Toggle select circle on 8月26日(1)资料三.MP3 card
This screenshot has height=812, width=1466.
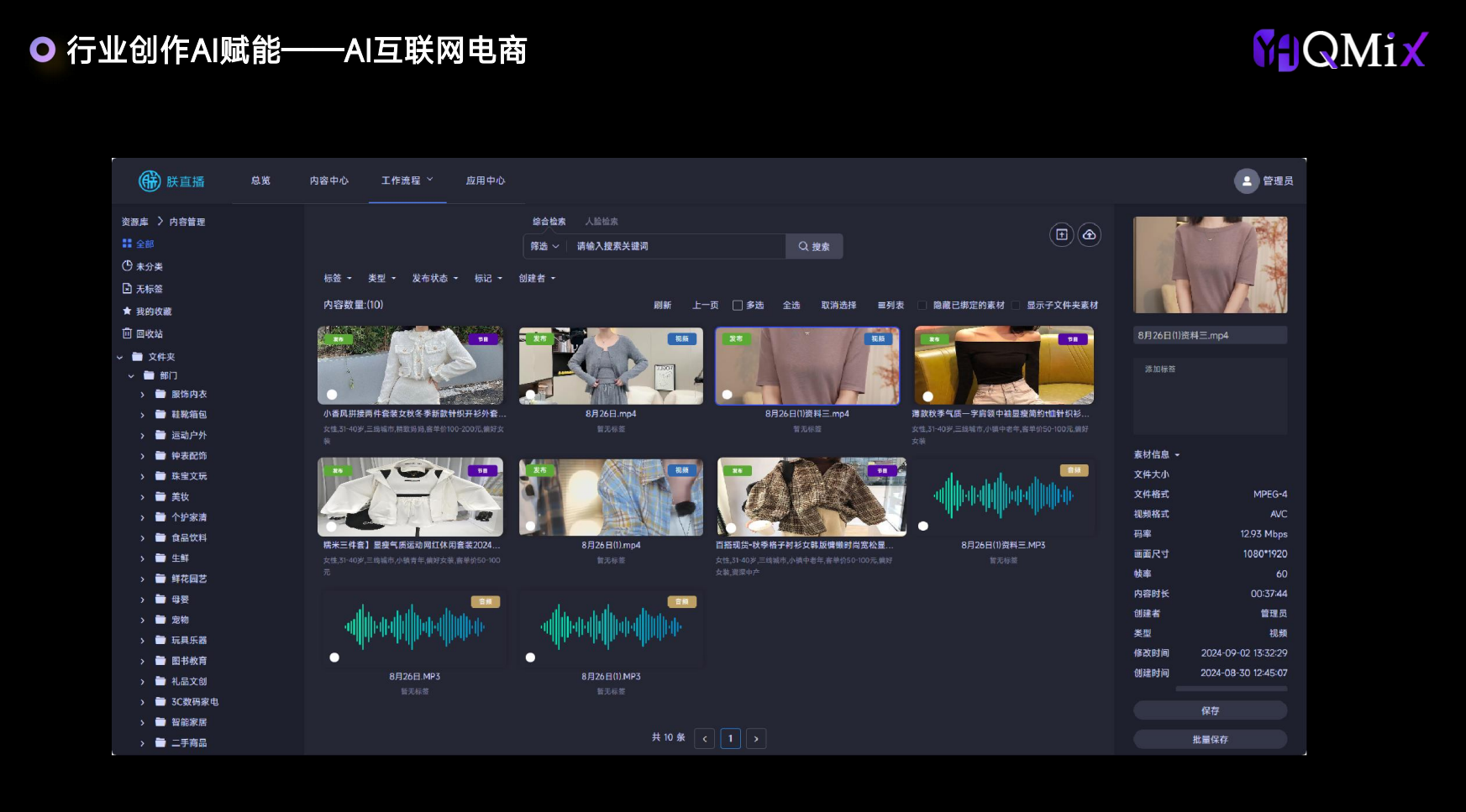(x=923, y=526)
